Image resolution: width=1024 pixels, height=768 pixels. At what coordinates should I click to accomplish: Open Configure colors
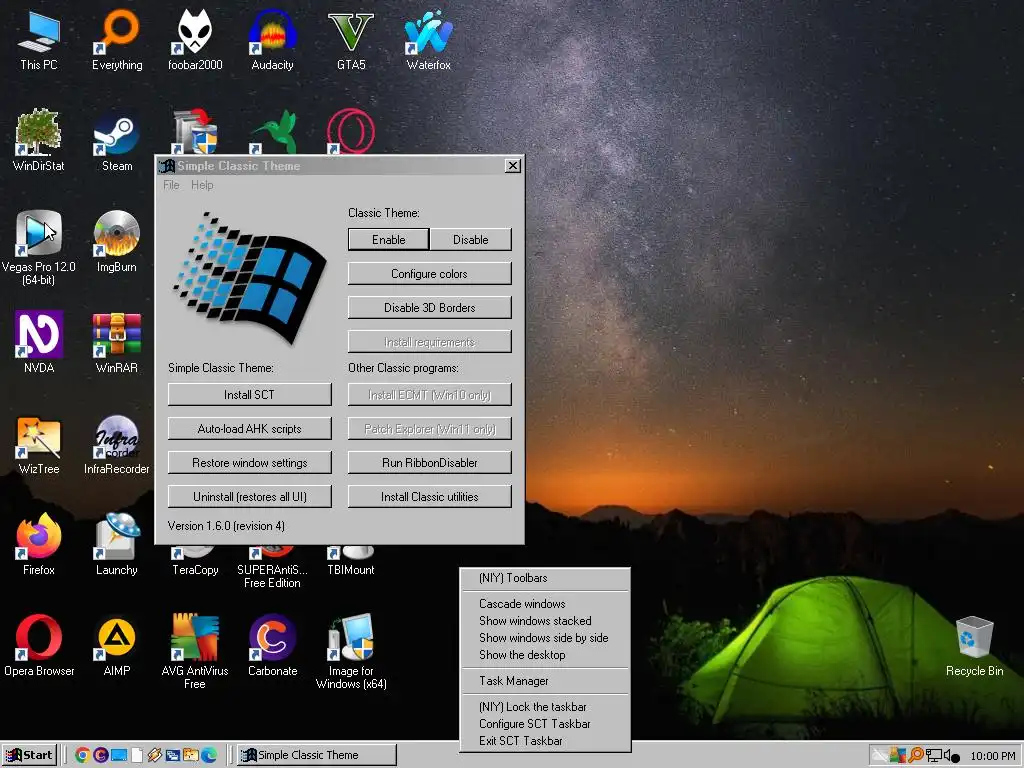coord(430,274)
